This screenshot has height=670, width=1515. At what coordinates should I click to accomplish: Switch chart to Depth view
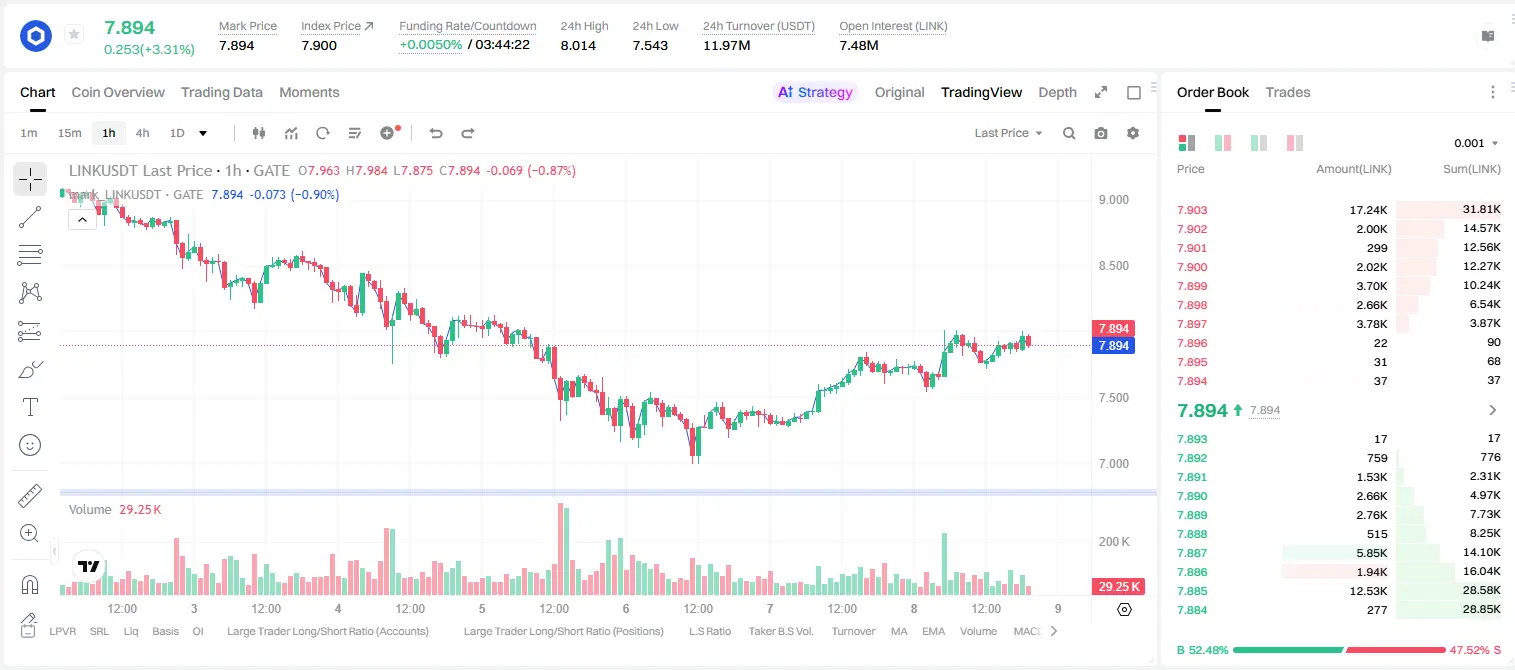tap(1057, 92)
